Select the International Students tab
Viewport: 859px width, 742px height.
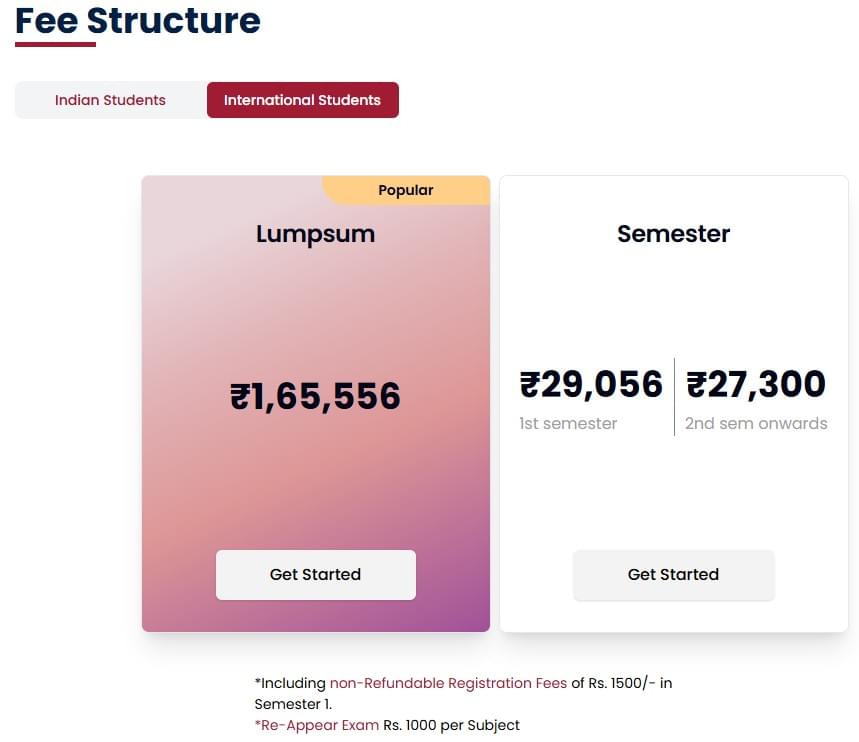(302, 100)
